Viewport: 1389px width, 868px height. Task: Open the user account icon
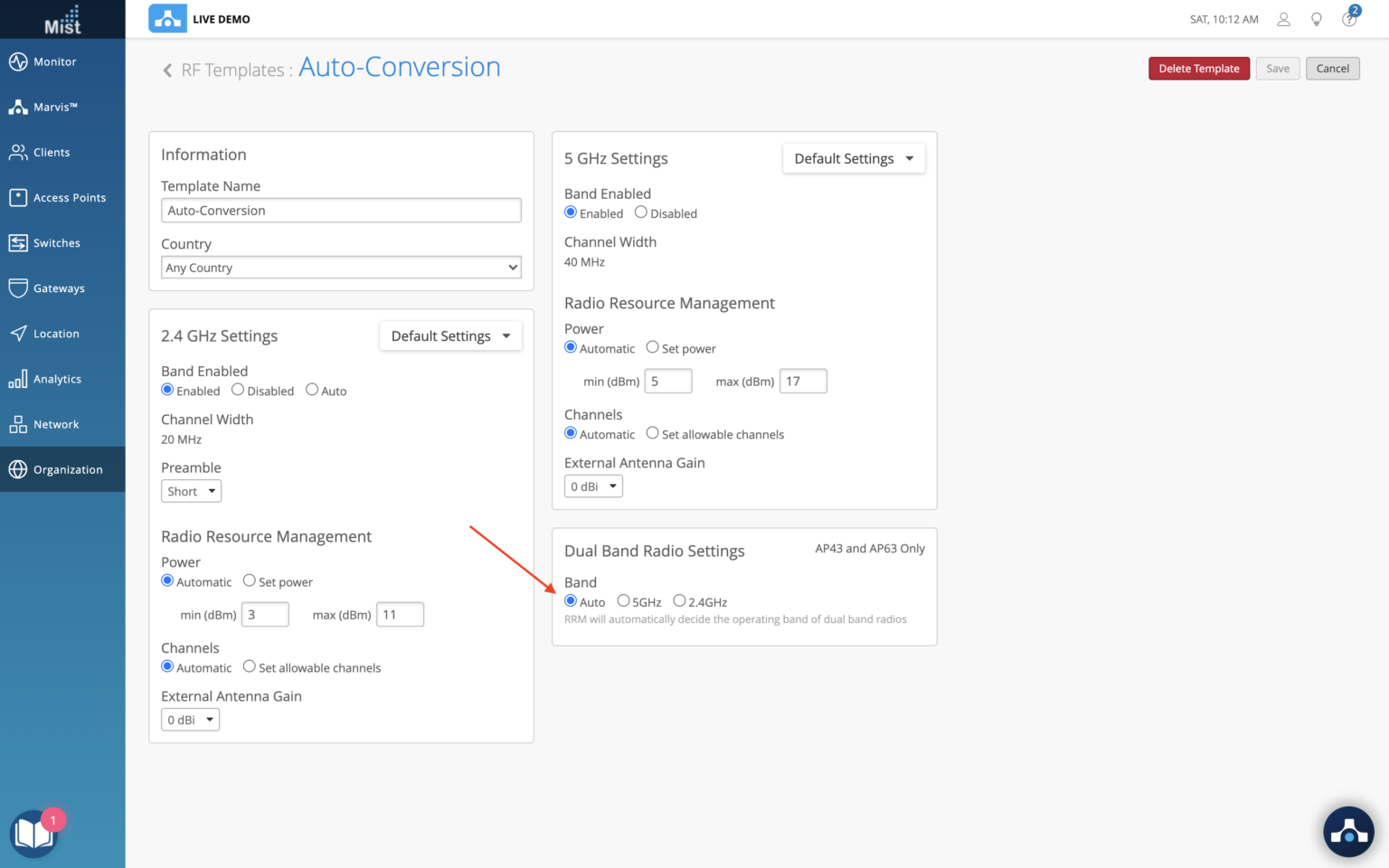(1283, 19)
